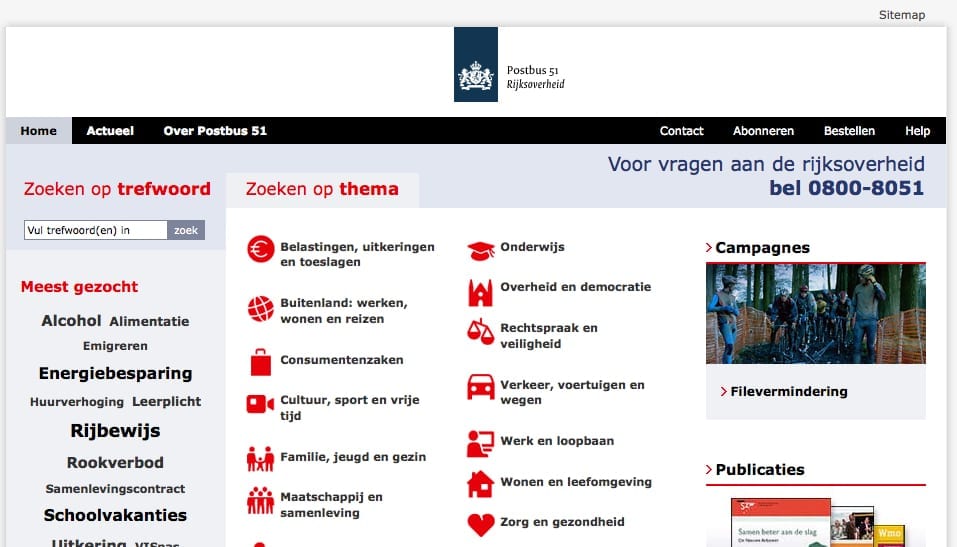Open the Bestellen menu item
The image size is (957, 547).
click(849, 131)
